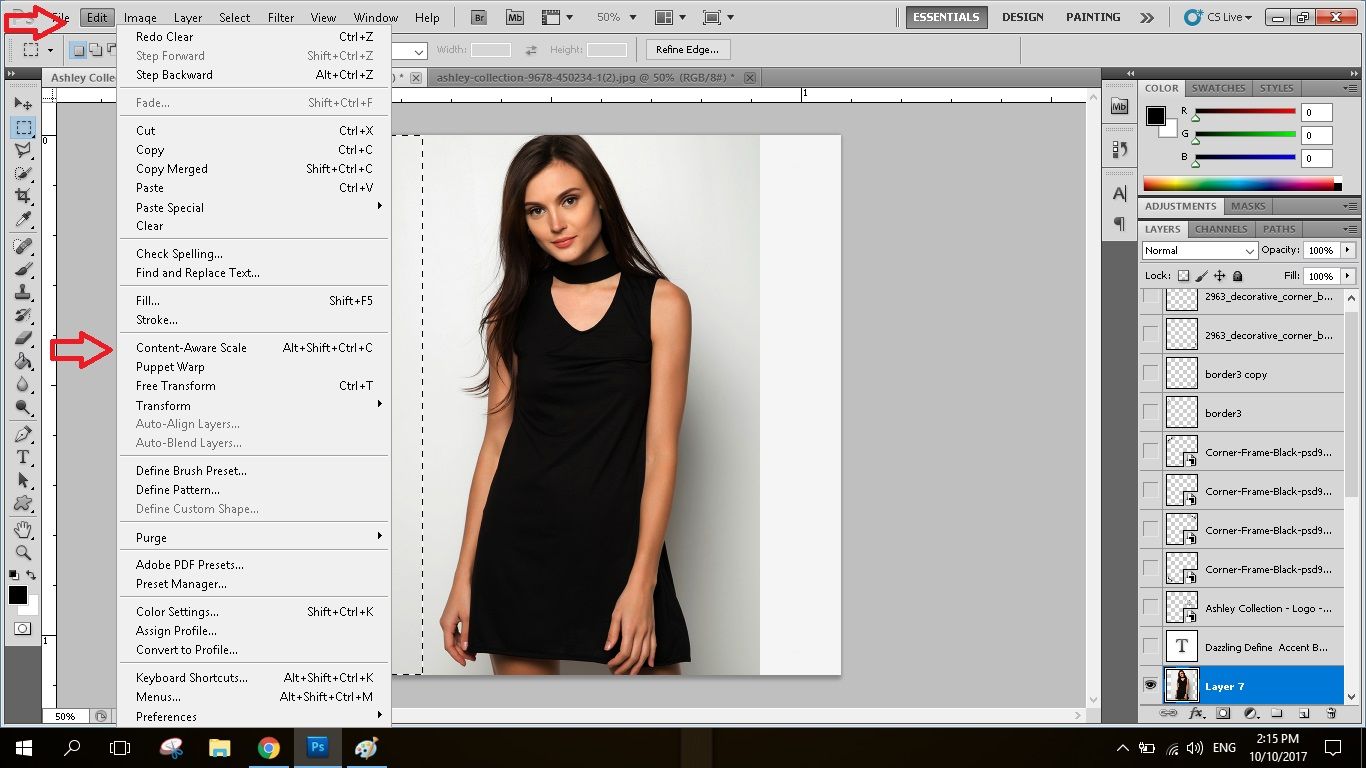This screenshot has width=1366, height=768.
Task: Select the Eyedropper tool
Action: 23,219
